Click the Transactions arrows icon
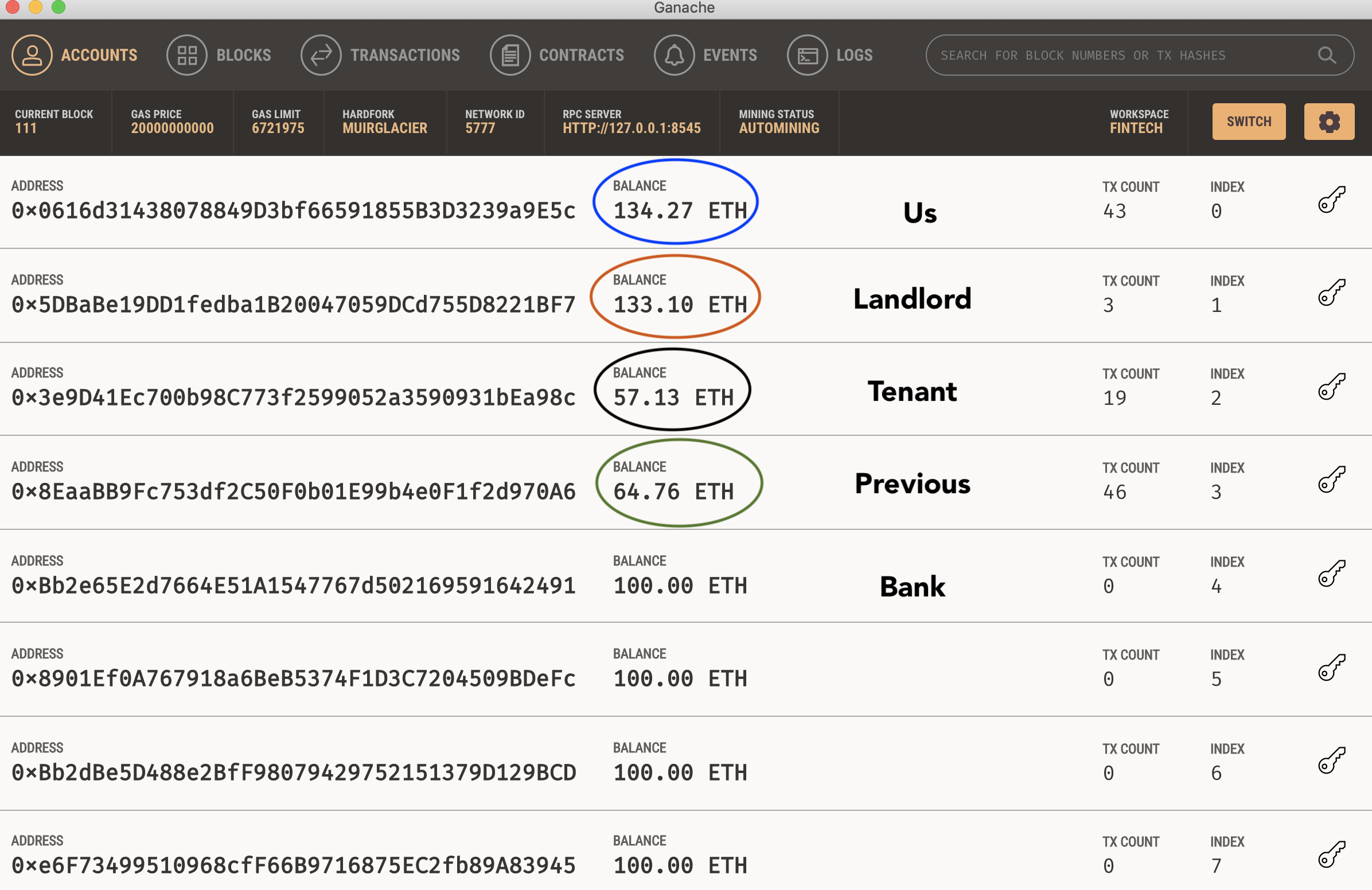The image size is (1372, 890). click(321, 55)
